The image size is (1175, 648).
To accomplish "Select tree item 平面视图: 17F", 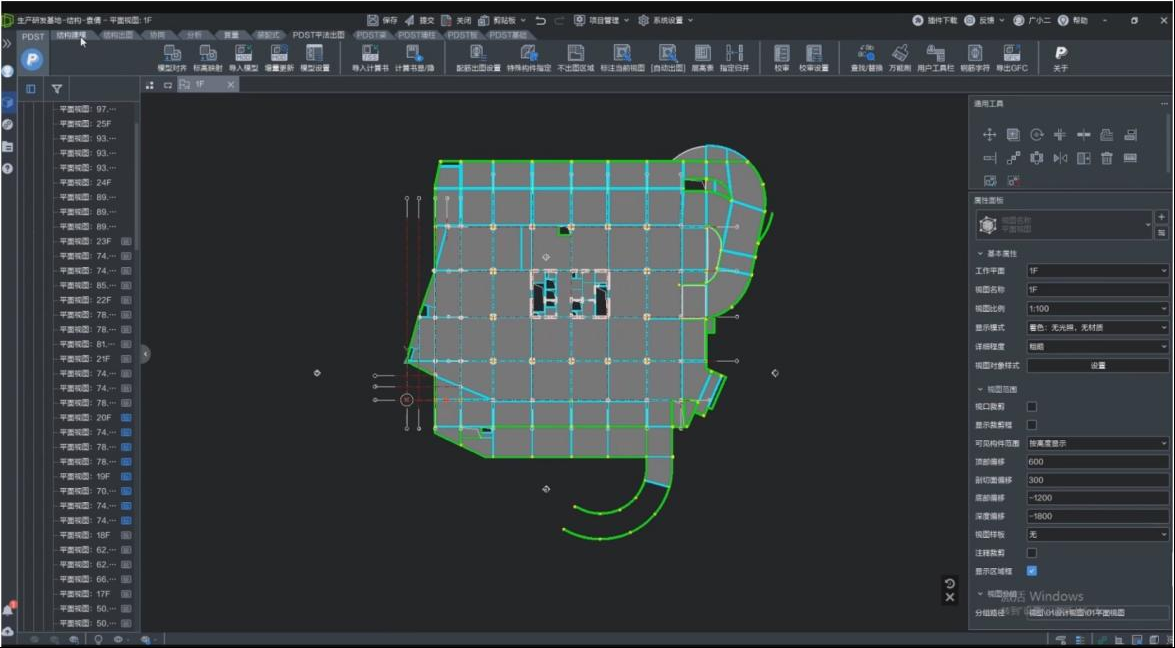I will click(85, 594).
